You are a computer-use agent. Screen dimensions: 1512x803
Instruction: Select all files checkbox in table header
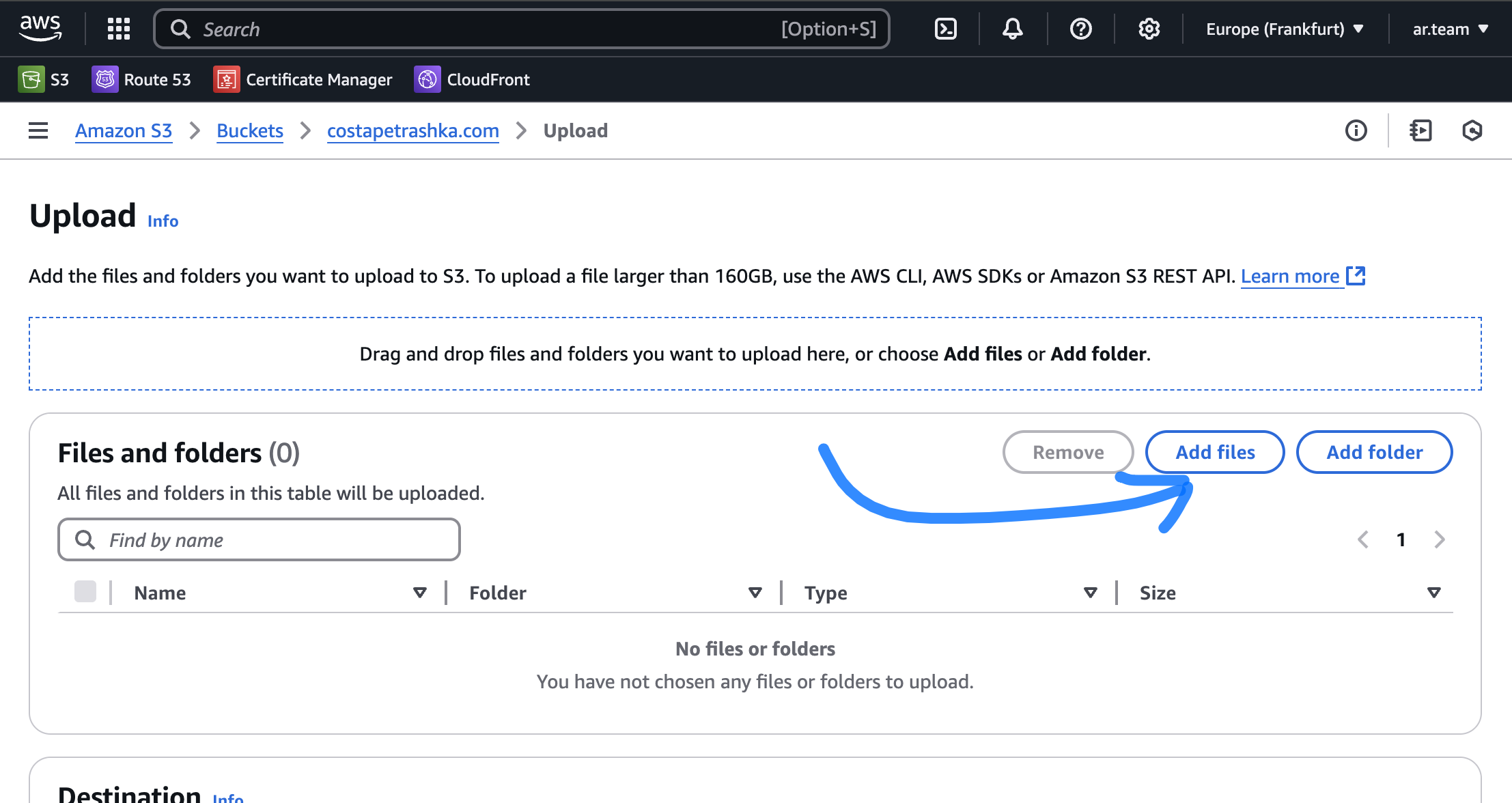tap(85, 591)
